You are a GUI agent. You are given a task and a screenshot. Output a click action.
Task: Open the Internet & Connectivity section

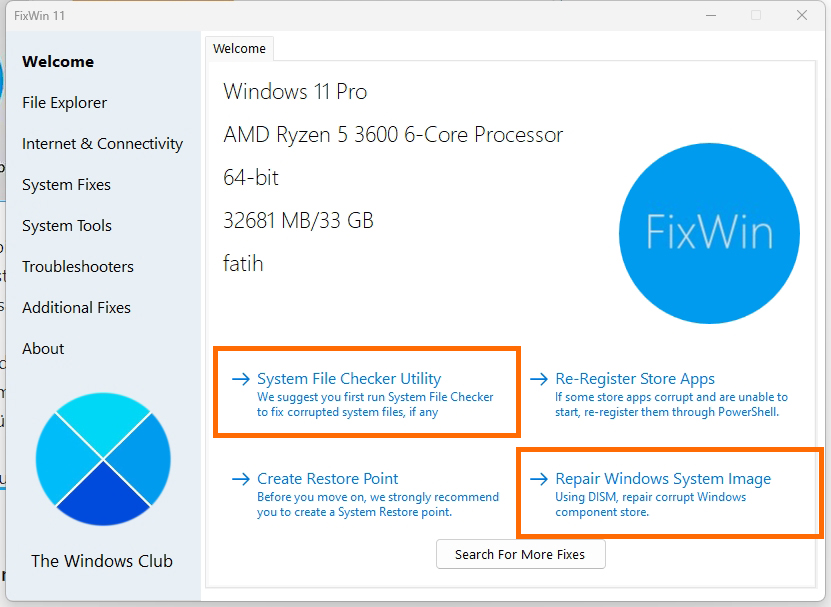pyautogui.click(x=103, y=144)
